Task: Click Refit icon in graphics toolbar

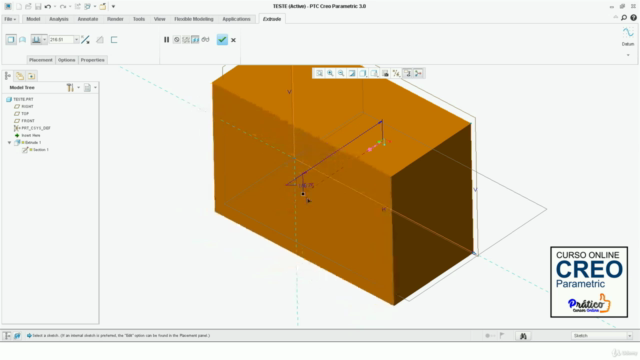Action: click(320, 73)
